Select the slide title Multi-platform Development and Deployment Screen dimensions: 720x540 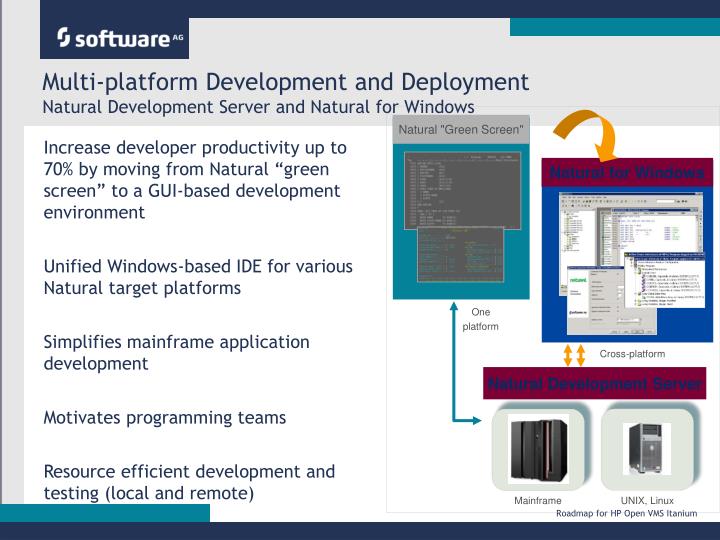[286, 82]
